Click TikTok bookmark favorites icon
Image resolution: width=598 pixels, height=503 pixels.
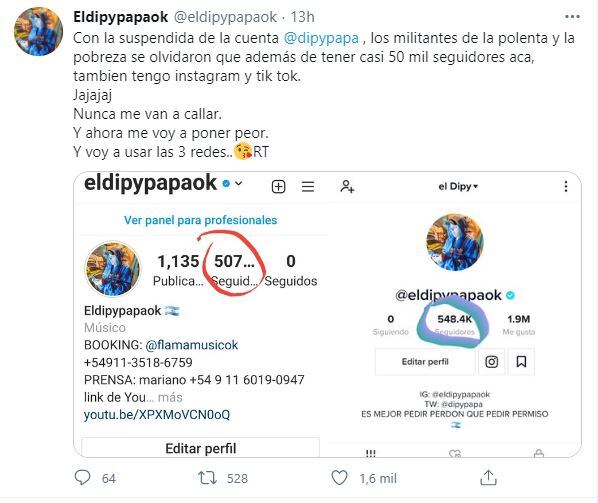coord(521,362)
